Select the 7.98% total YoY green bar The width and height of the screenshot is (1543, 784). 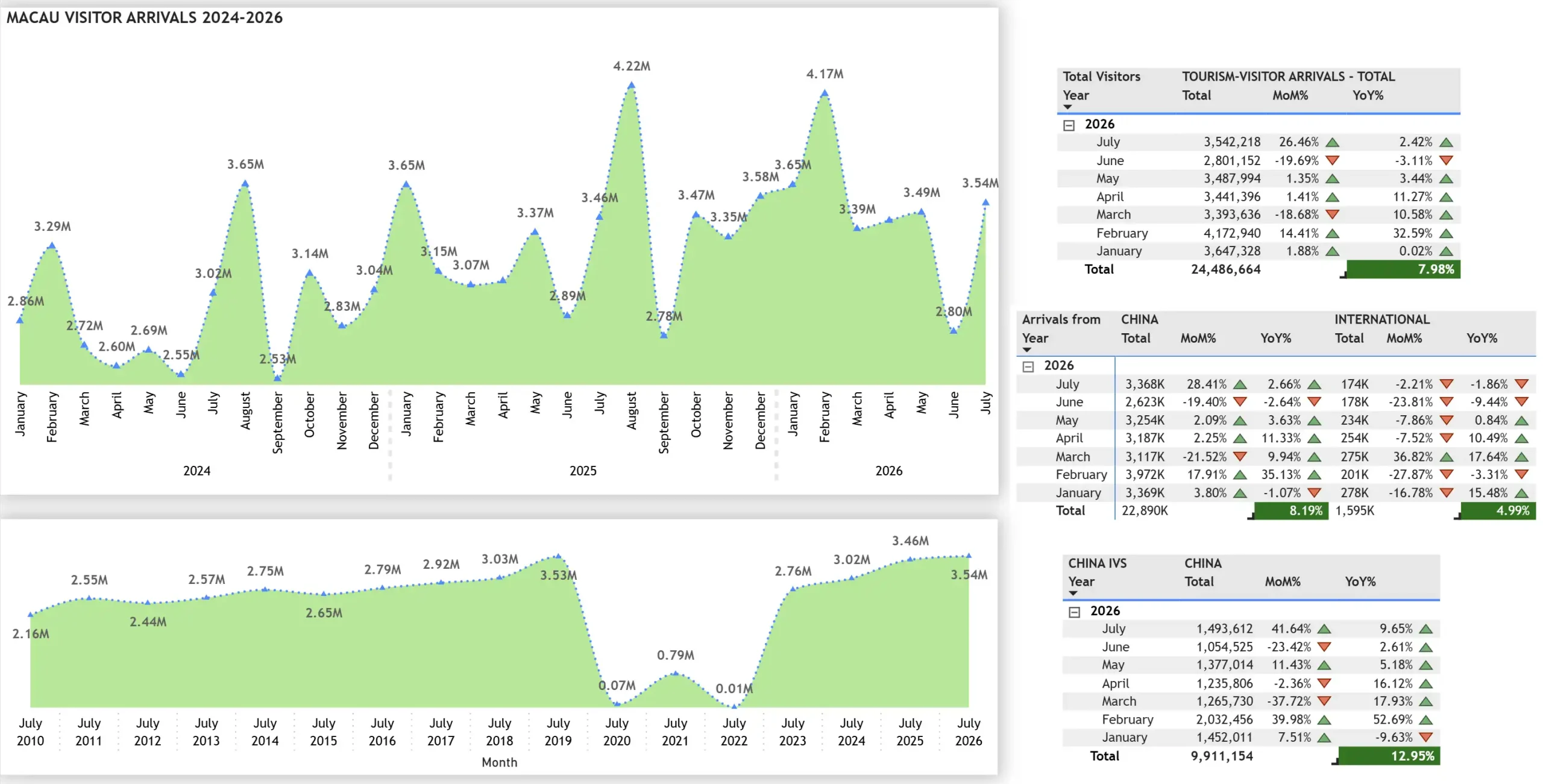pyautogui.click(x=1403, y=269)
